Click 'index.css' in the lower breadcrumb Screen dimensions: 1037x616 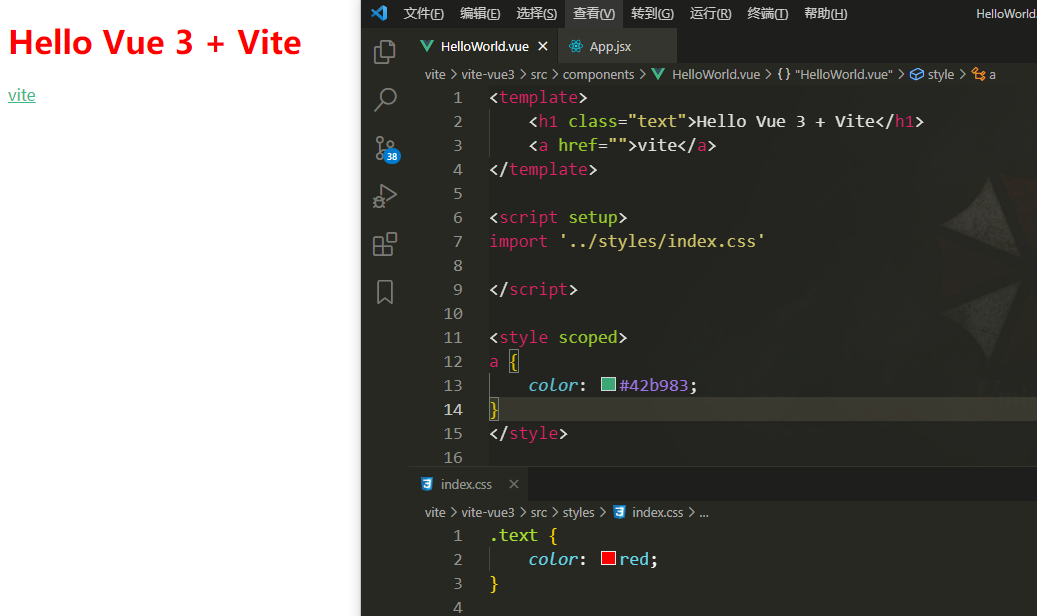657,512
